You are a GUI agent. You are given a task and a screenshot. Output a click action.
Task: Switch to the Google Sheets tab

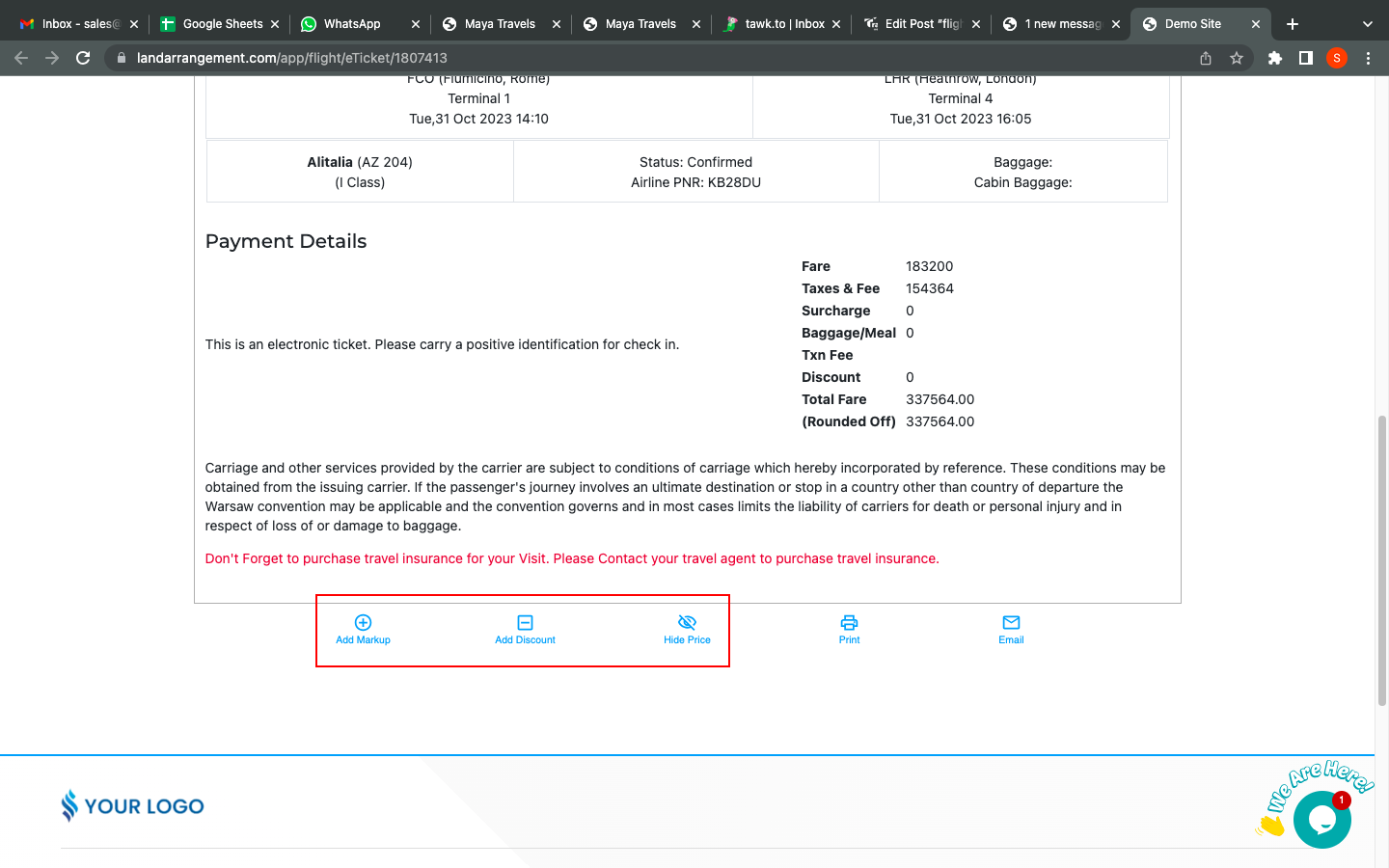[222, 24]
